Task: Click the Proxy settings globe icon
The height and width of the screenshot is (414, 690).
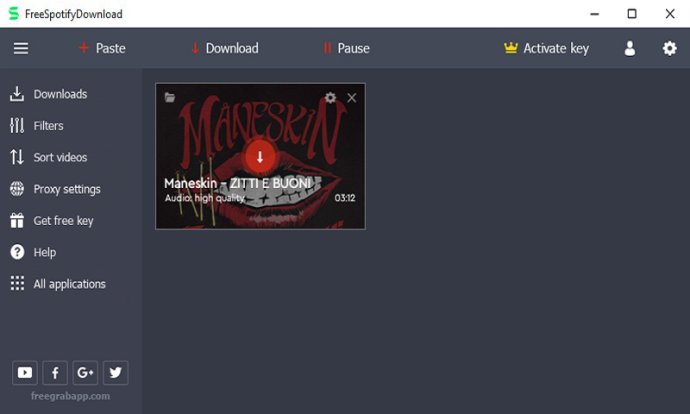Action: coord(17,189)
